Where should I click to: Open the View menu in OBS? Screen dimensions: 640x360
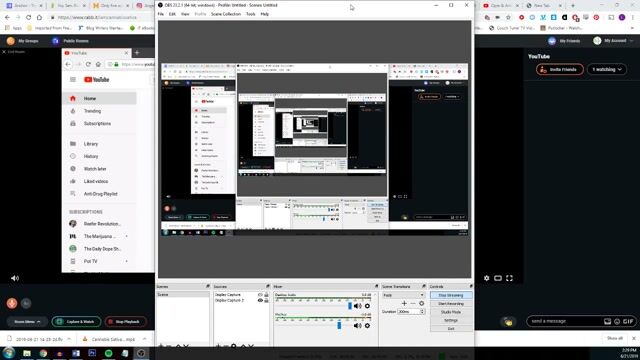185,14
